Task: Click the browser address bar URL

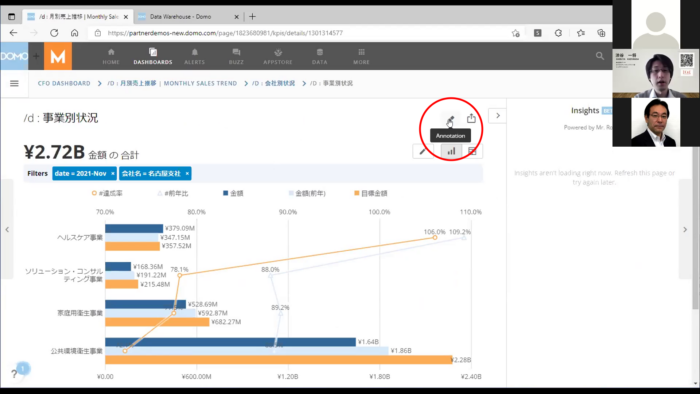Action: click(x=225, y=33)
